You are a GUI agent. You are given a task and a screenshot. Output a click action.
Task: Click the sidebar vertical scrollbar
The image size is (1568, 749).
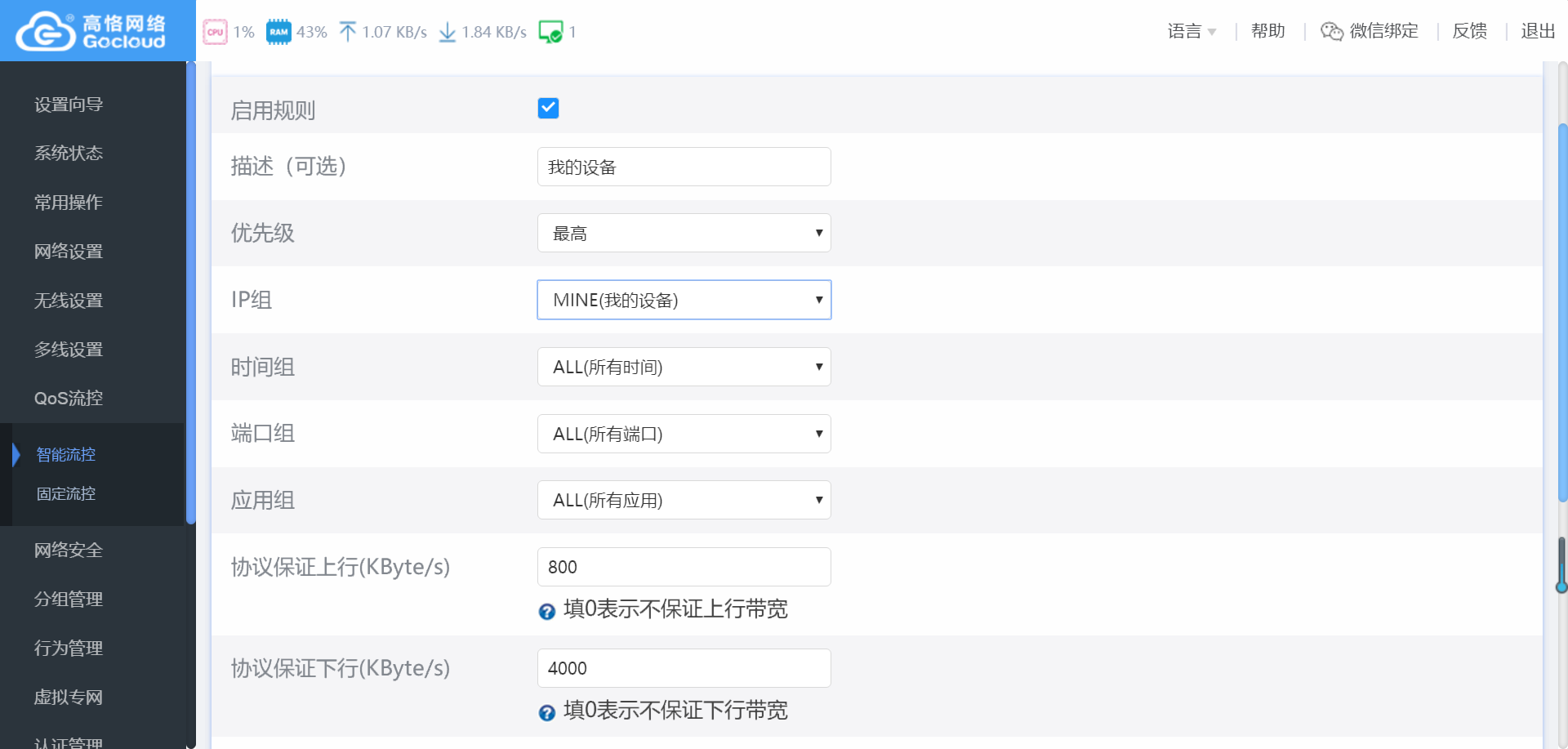(191, 294)
